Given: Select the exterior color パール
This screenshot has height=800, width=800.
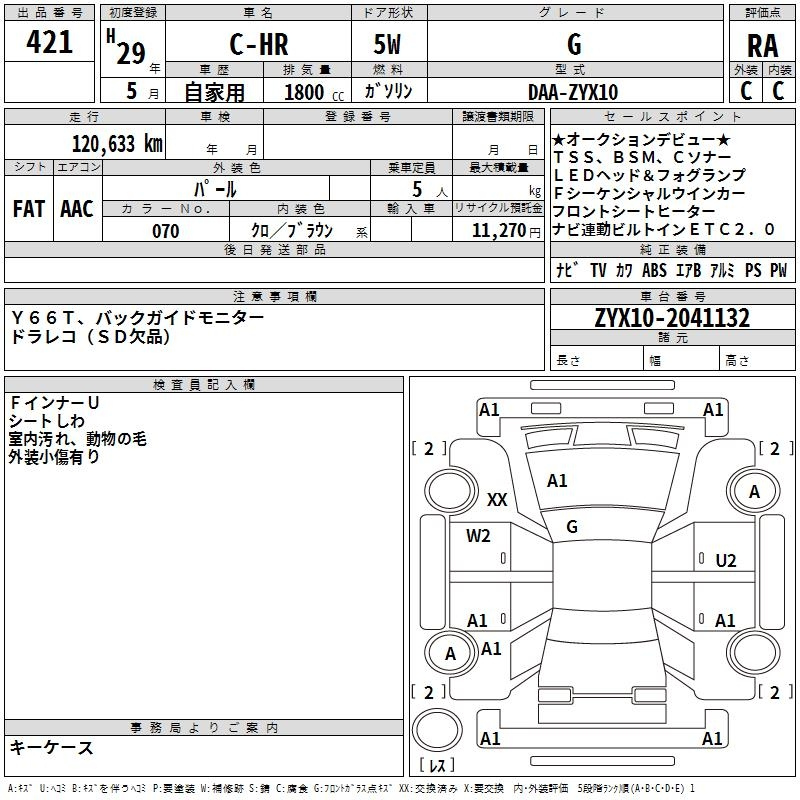Looking at the screenshot, I should click(x=215, y=189).
